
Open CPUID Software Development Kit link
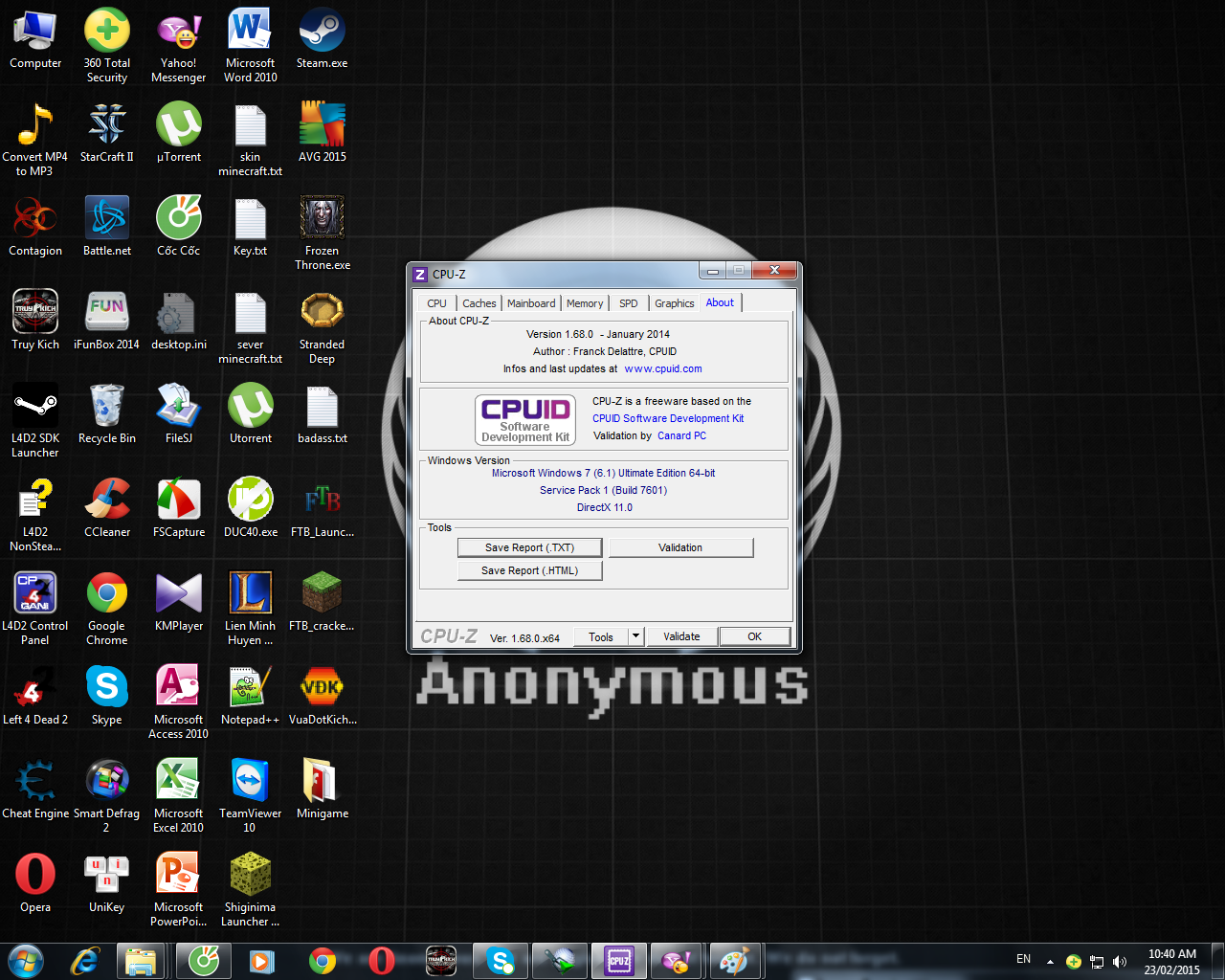click(668, 418)
